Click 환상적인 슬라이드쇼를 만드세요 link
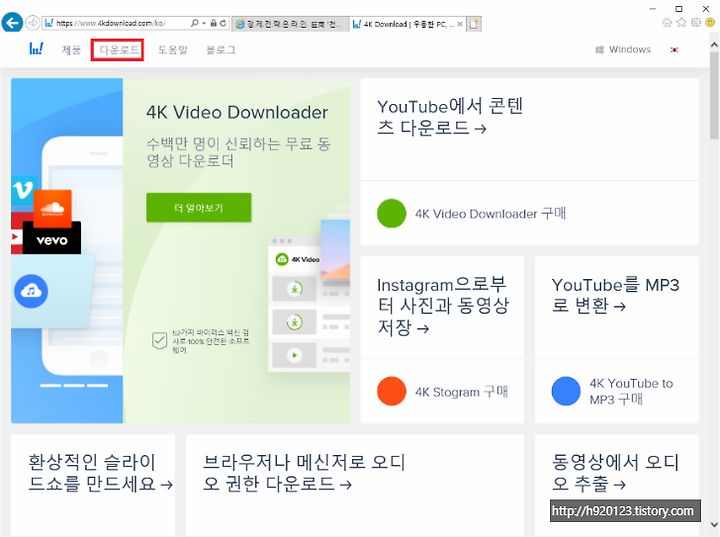 pyautogui.click(x=101, y=473)
